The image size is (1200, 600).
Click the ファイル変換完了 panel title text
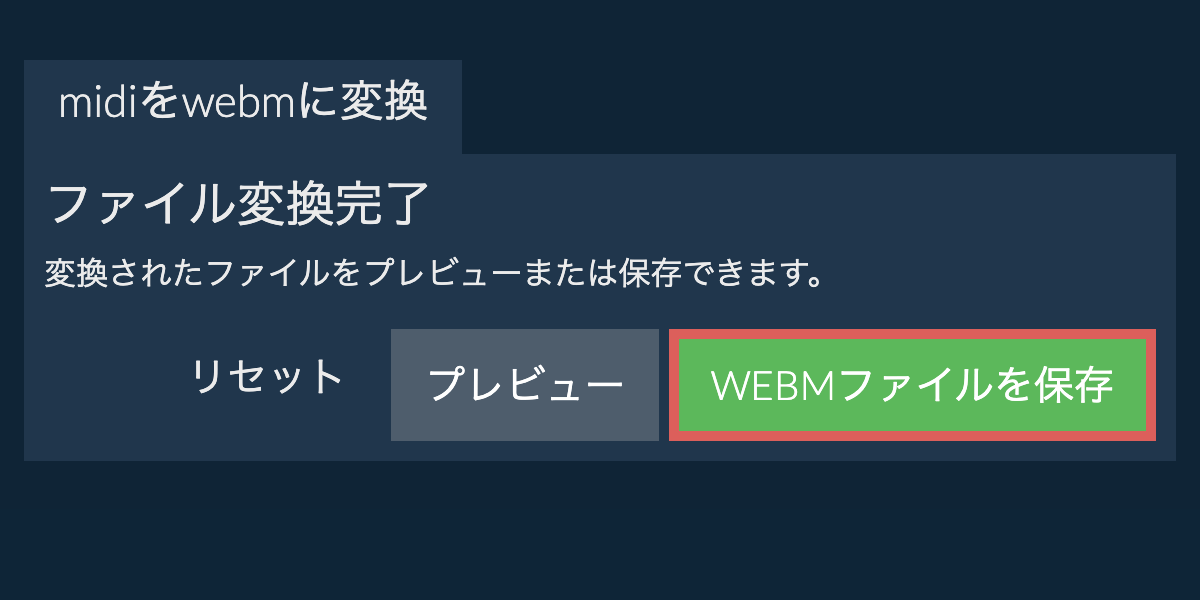[239, 204]
